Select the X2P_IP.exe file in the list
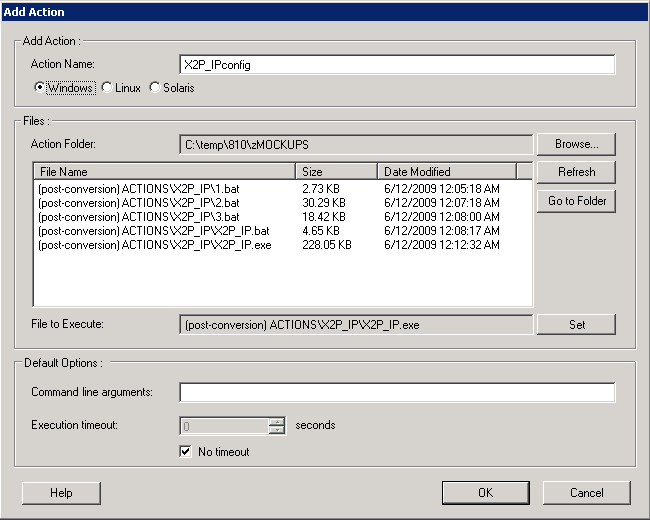Screen dimensions: 650x520 tap(154, 245)
